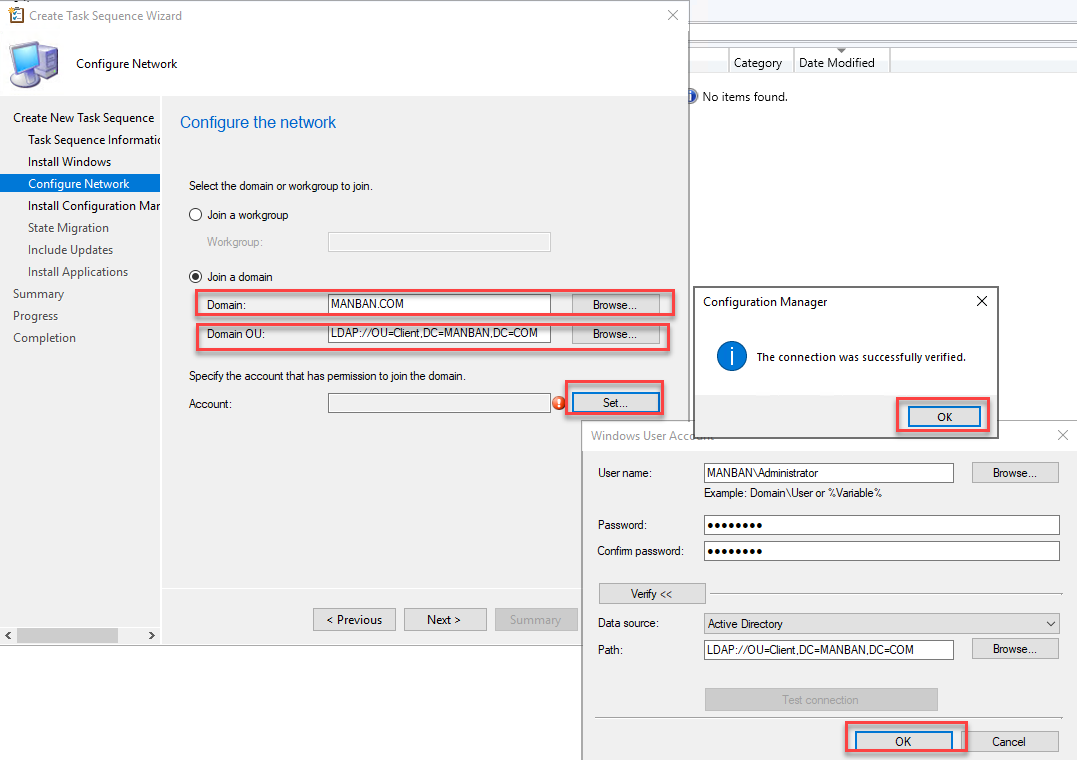1077x760 pixels.
Task: Click the wizard icon in the title bar
Action: click(x=14, y=15)
